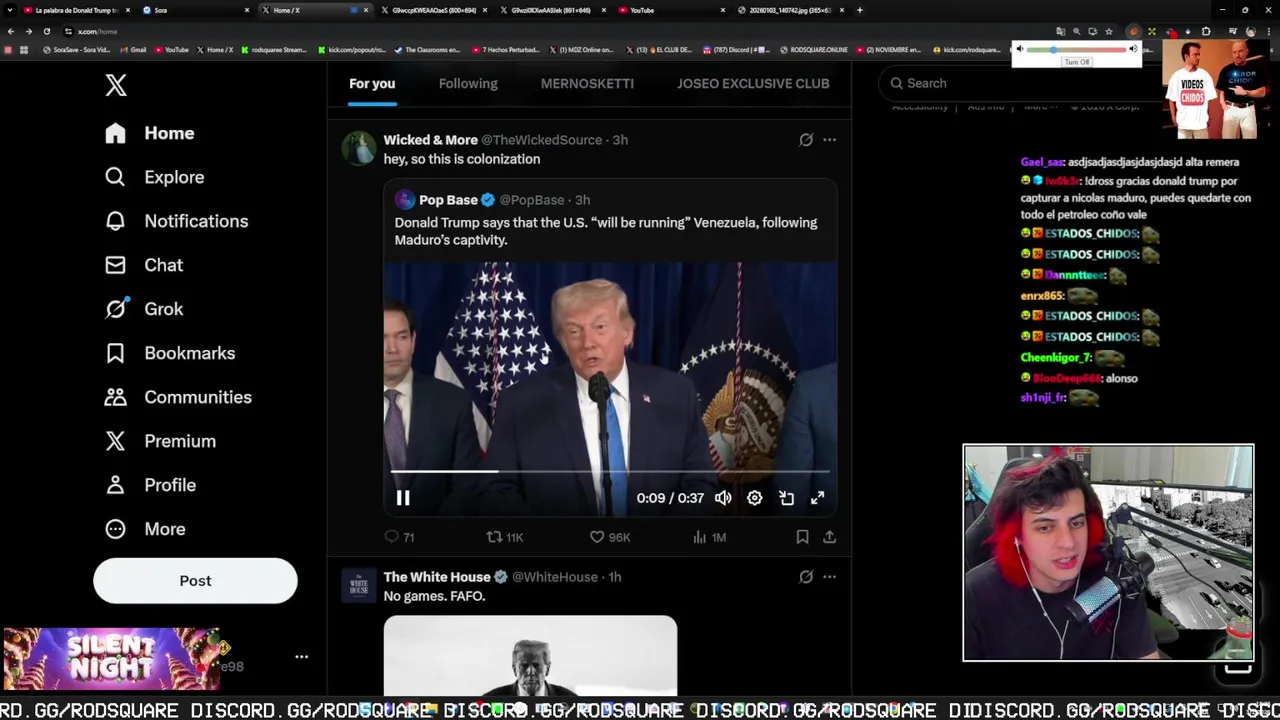Switch to the Sora browser tab
Viewport: 1280px width, 720px height.
(195, 10)
